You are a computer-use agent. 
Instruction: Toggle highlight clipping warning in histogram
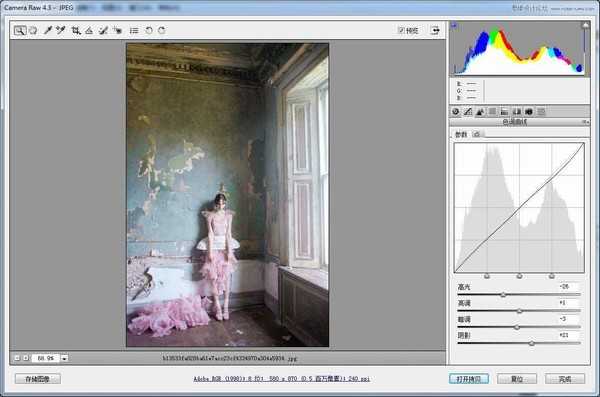[585, 26]
